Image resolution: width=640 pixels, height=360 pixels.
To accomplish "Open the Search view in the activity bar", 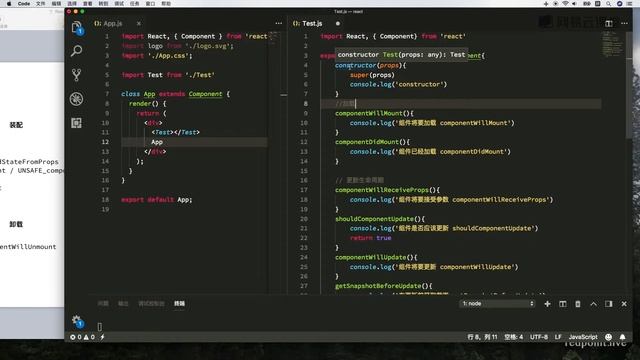I will point(76,51).
